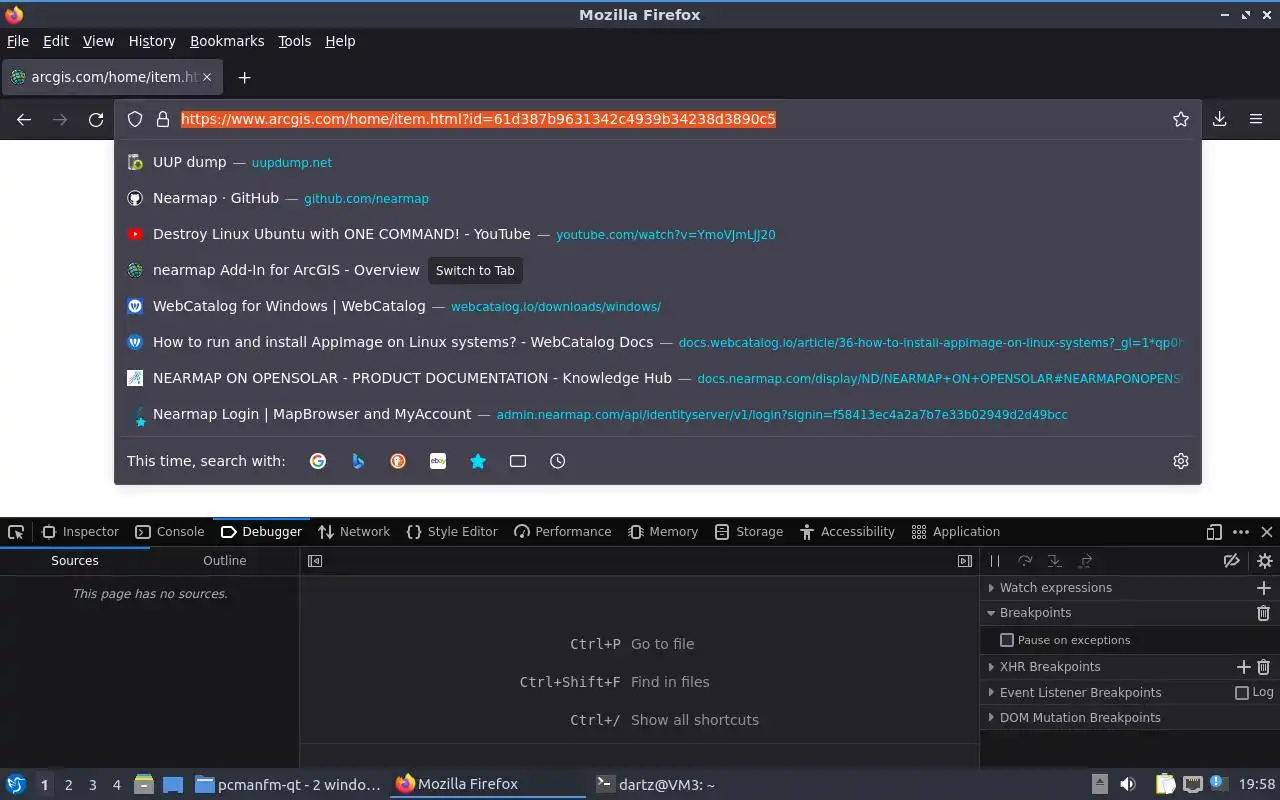1280x800 pixels.
Task: Open Responsive Design Mode icon
Action: point(1214,532)
